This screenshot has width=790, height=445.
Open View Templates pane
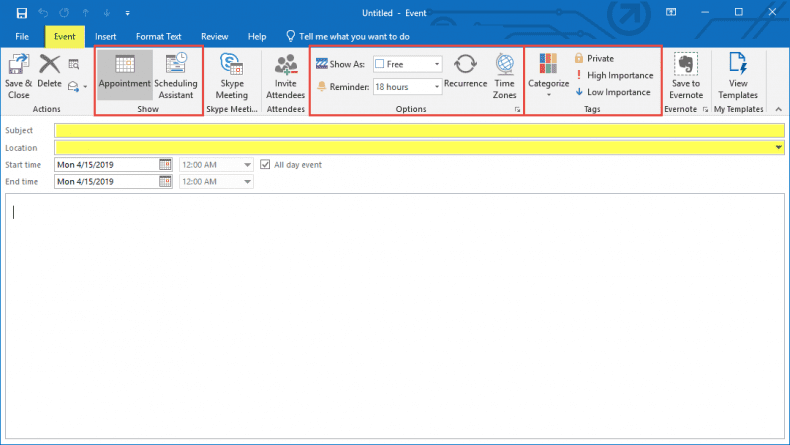[738, 75]
